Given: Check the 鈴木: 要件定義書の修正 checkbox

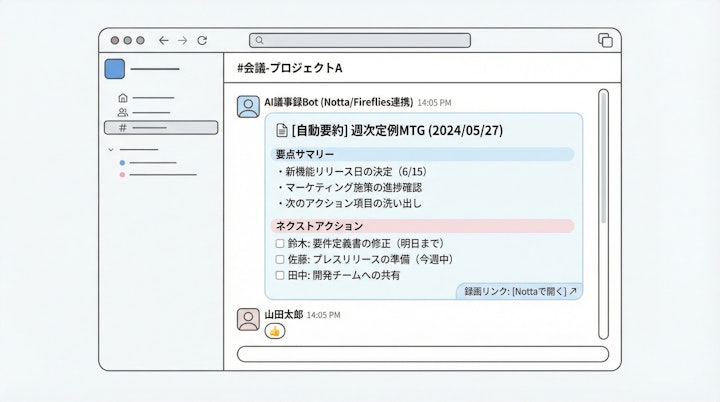Looking at the screenshot, I should pyautogui.click(x=280, y=243).
